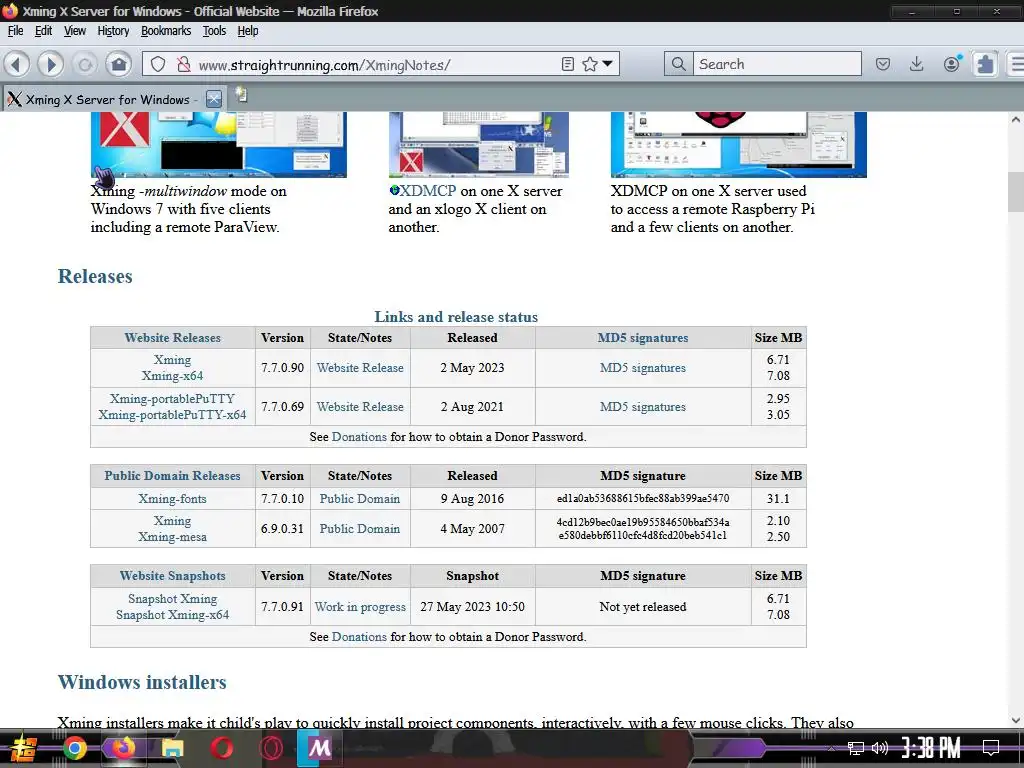The image size is (1024, 768).
Task: Toggle reader view icon in address bar
Action: pyautogui.click(x=568, y=64)
